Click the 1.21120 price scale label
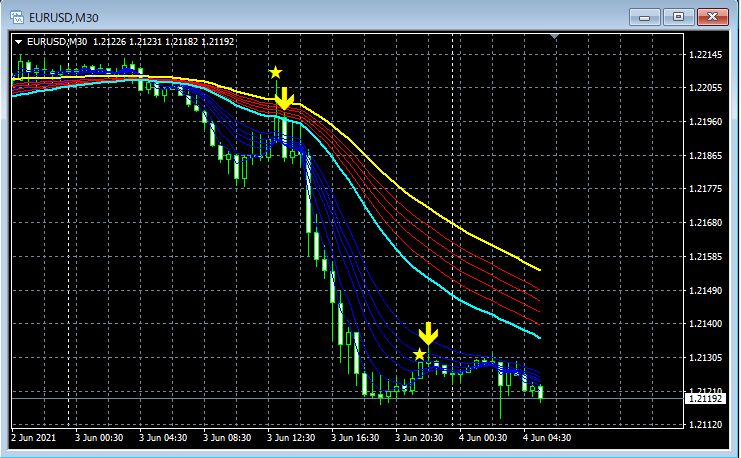The width and height of the screenshot is (741, 458). coord(706,425)
